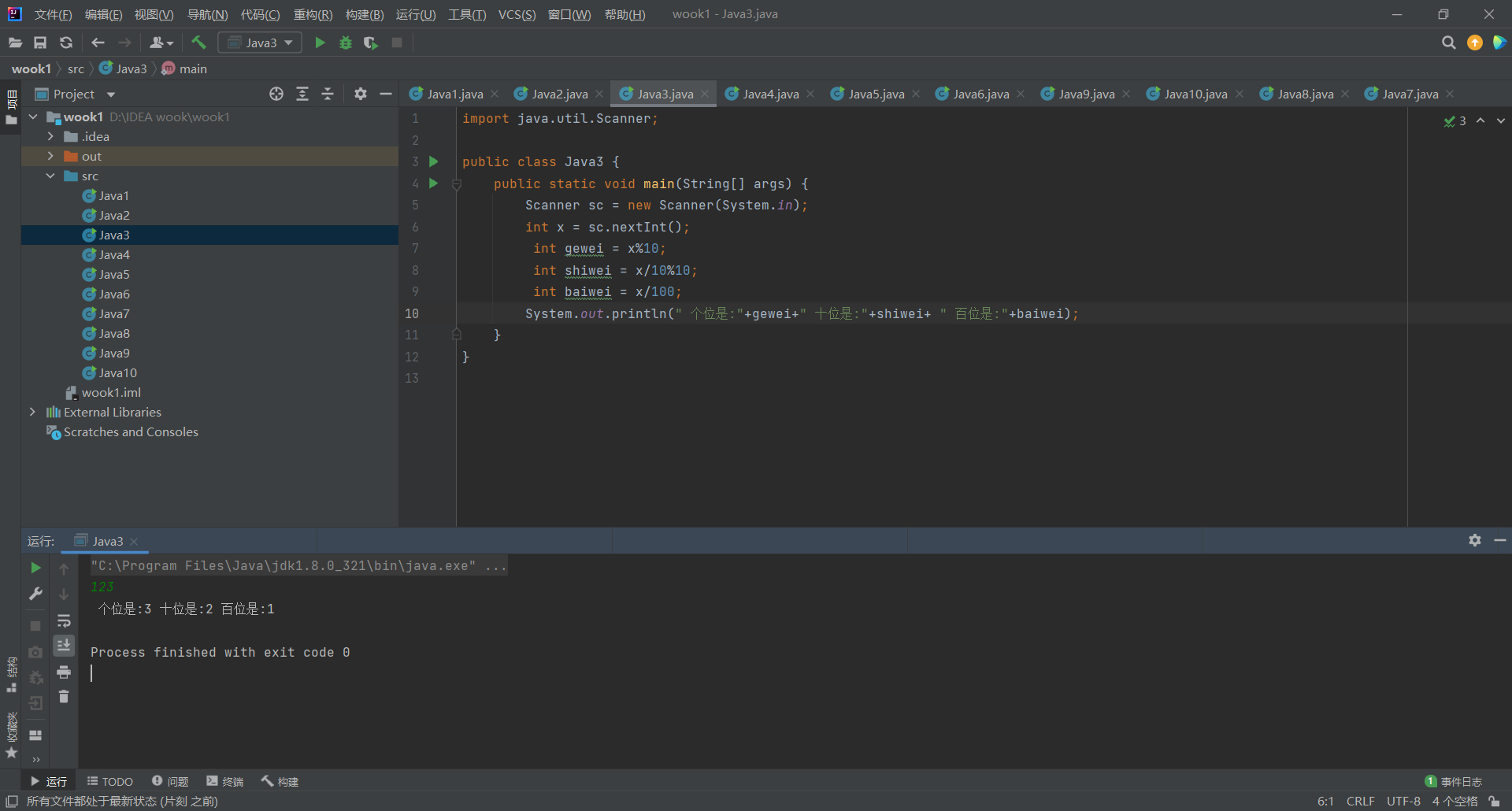Open the user/VCS dropdown icon in toolbar

161,43
